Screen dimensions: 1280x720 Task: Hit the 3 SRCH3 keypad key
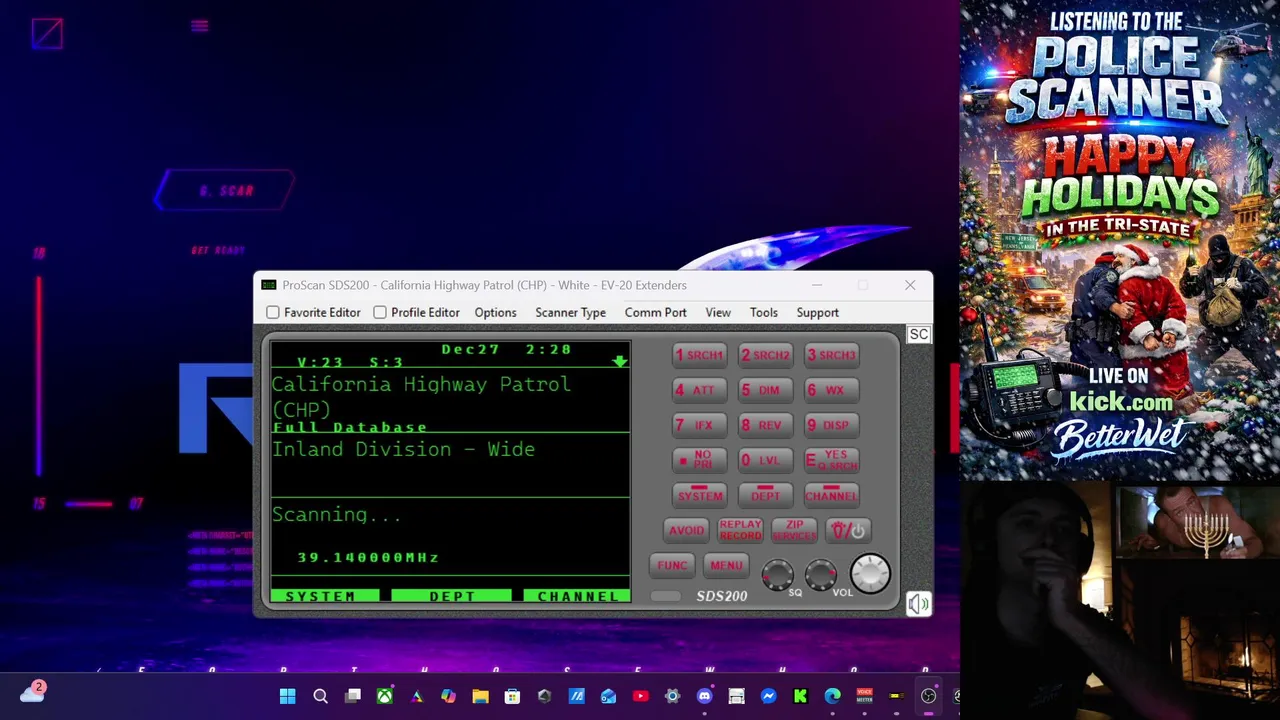point(831,355)
